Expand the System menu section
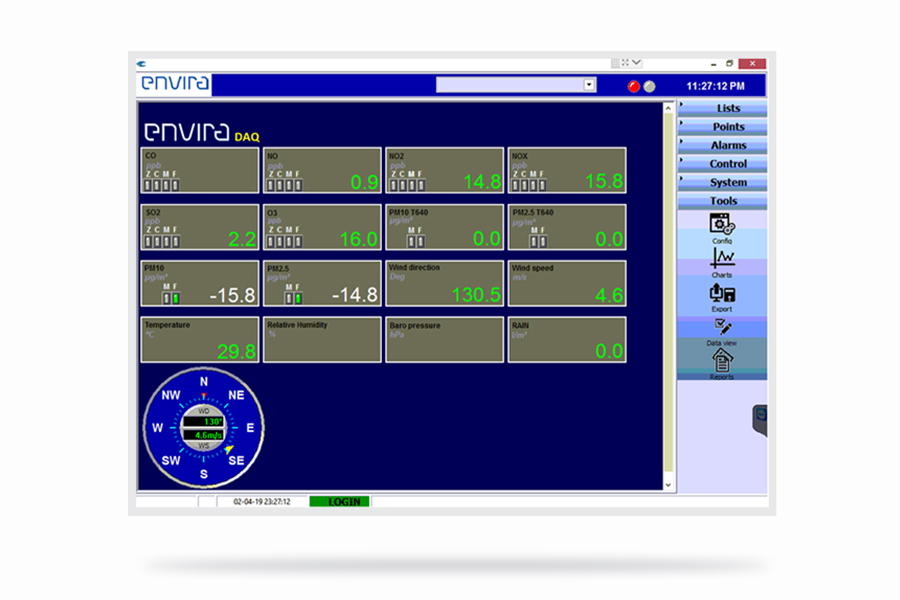Viewport: 900px width, 600px height. click(x=722, y=182)
